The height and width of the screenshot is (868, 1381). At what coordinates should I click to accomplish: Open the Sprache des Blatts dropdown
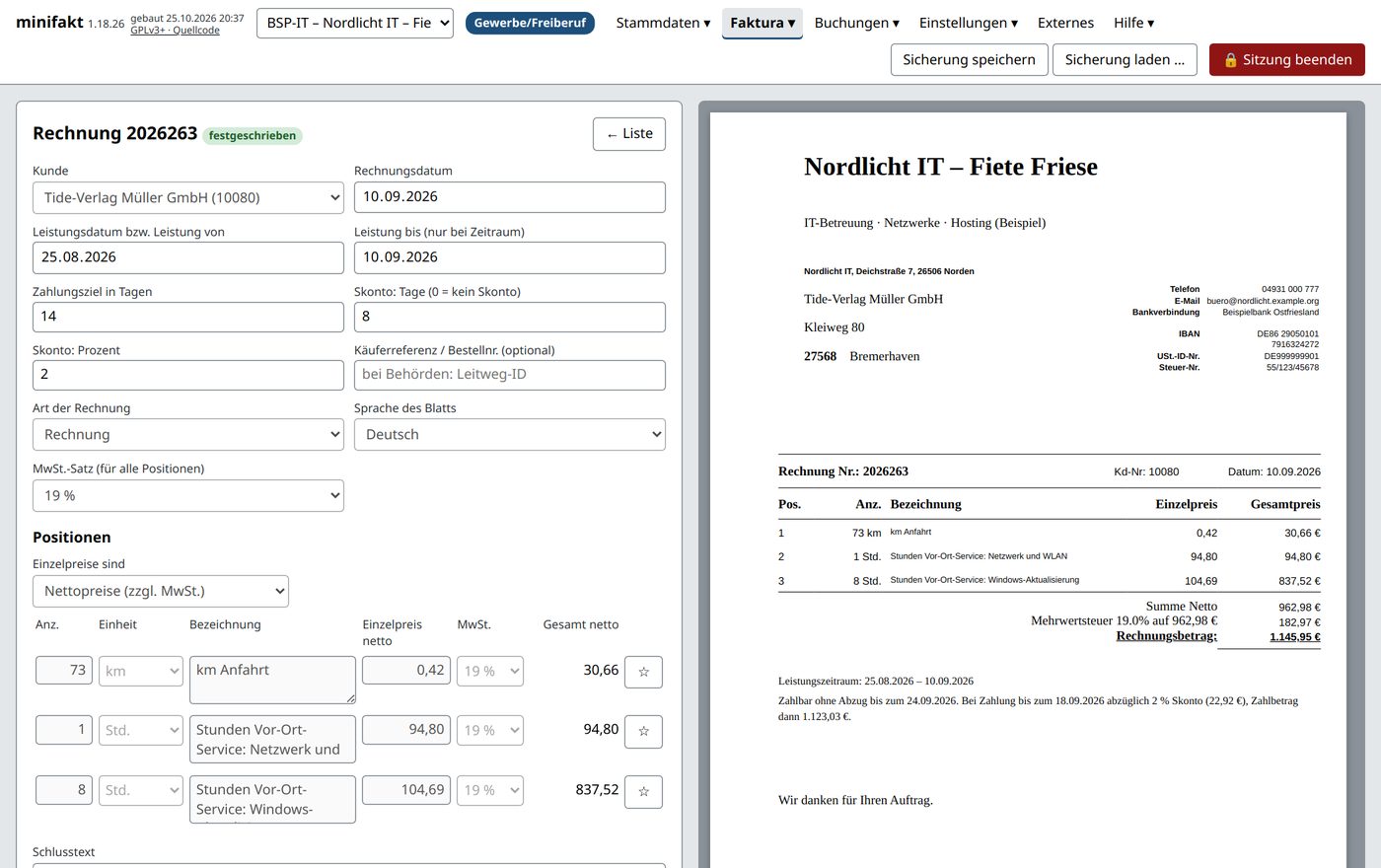click(510, 434)
